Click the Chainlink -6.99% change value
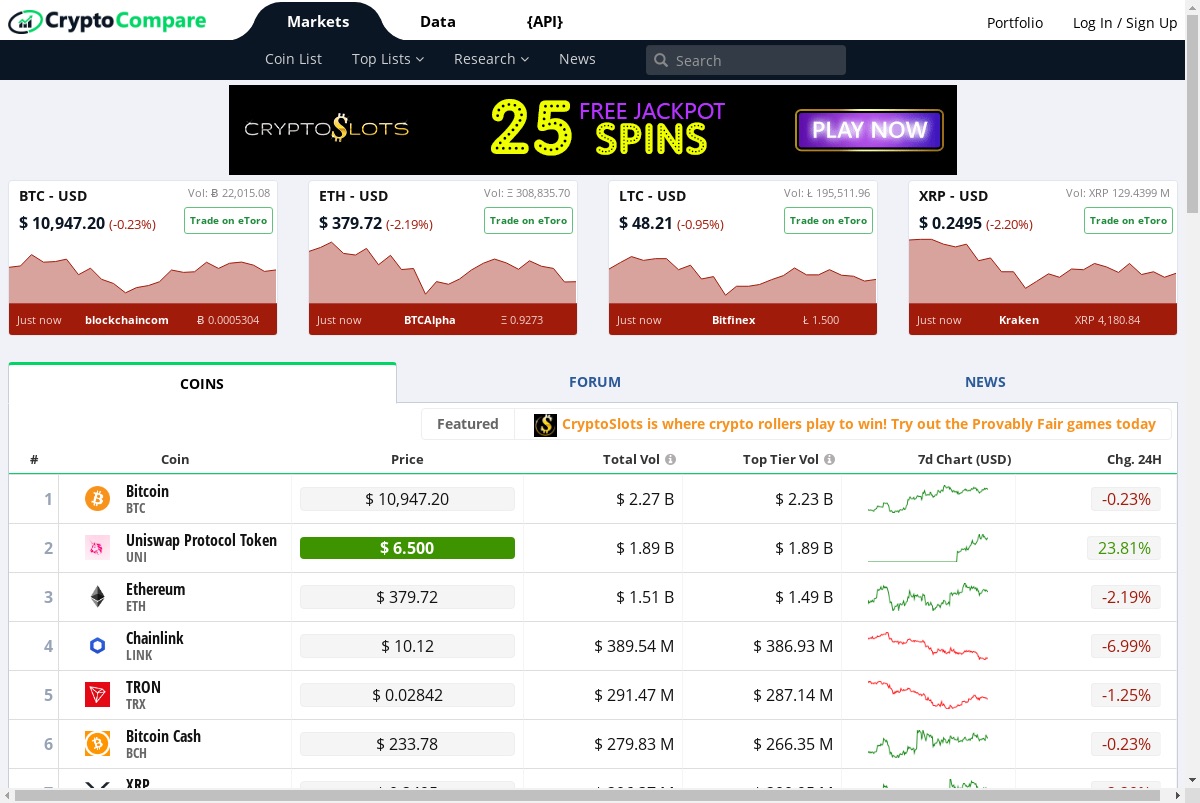The height and width of the screenshot is (803, 1200). [x=1126, y=646]
